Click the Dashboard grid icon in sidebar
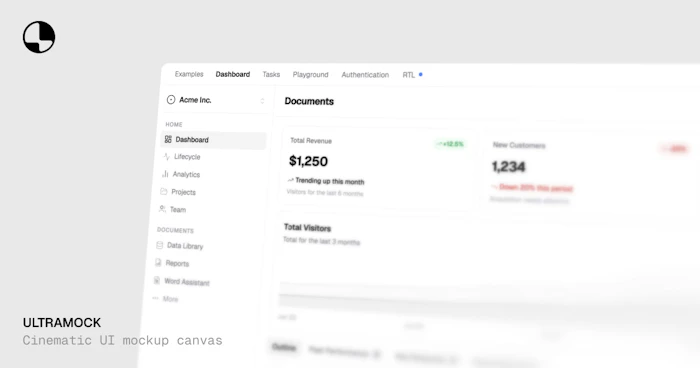 [x=168, y=139]
